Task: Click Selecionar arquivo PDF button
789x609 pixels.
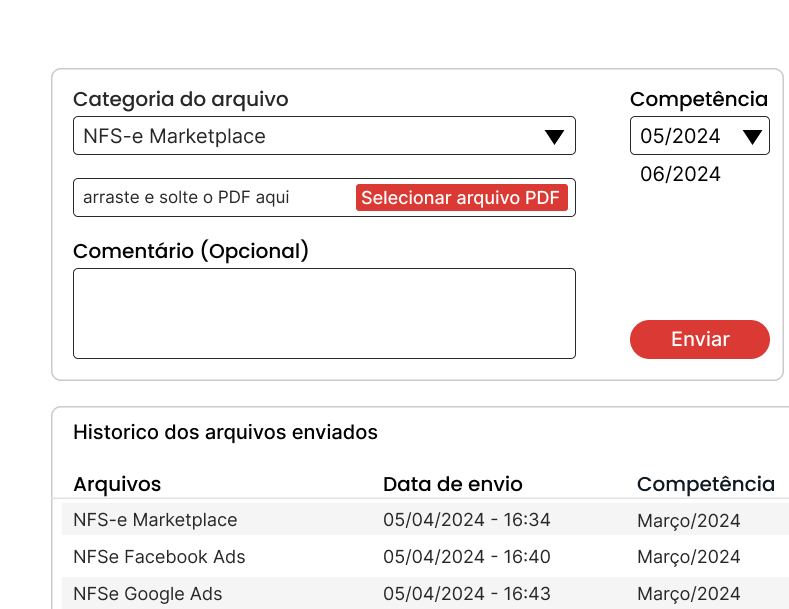Action: pyautogui.click(x=461, y=198)
